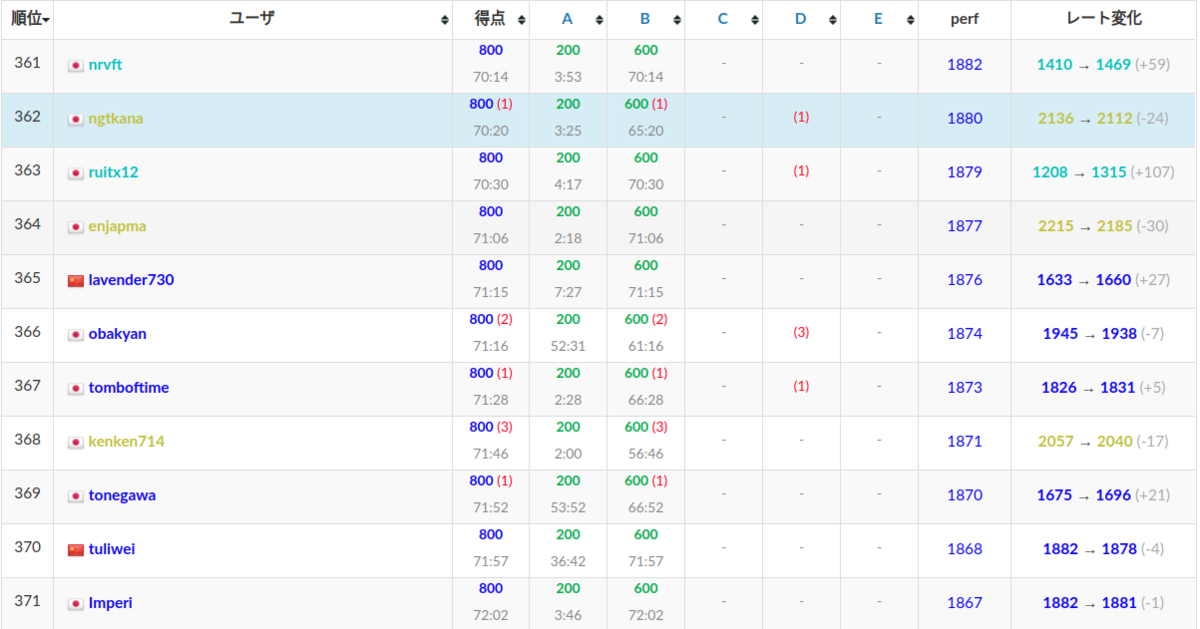Open user enjapma's profile
The height and width of the screenshot is (629, 1200).
tap(117, 227)
